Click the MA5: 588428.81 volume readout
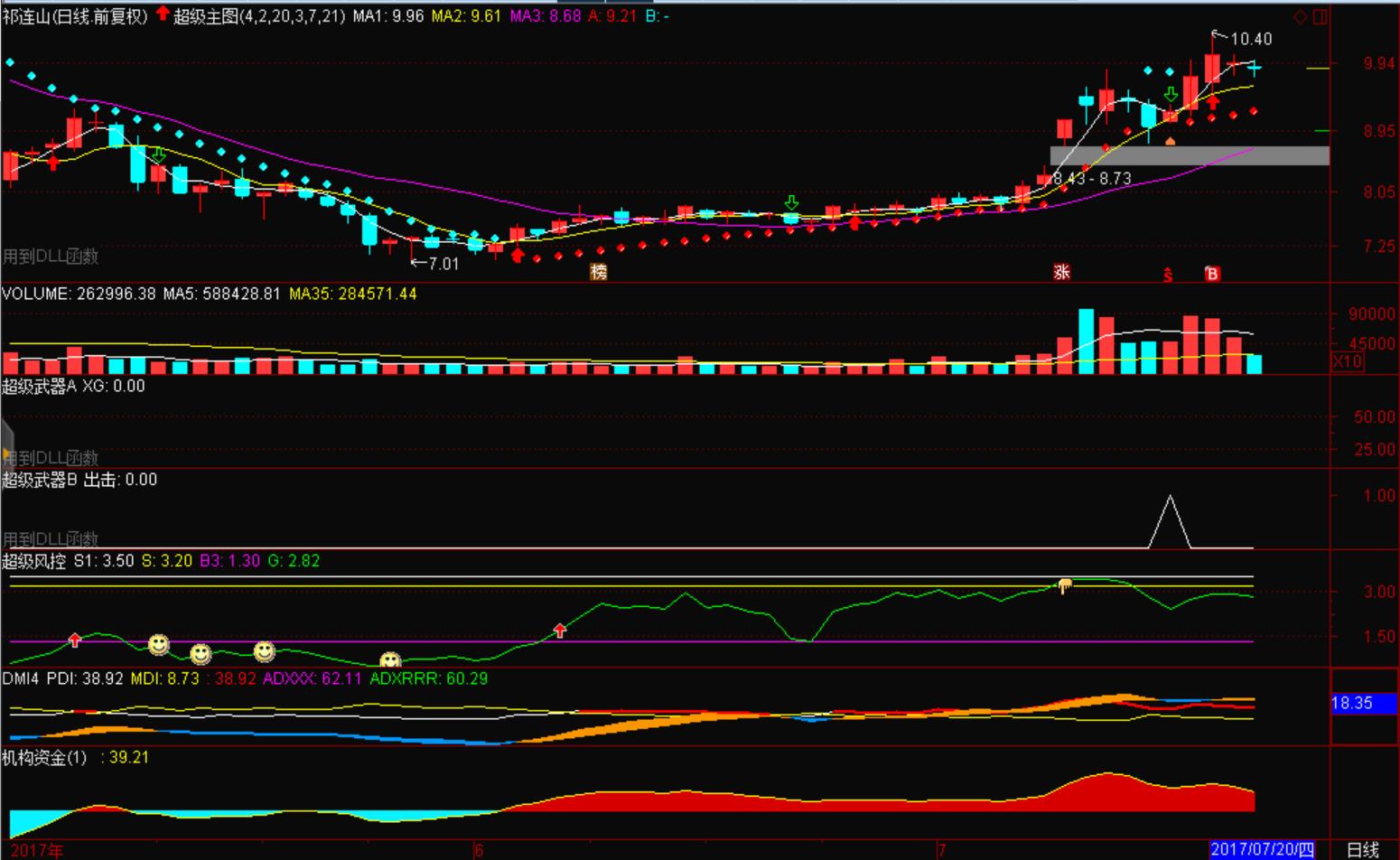1400x860 pixels. pos(221,294)
